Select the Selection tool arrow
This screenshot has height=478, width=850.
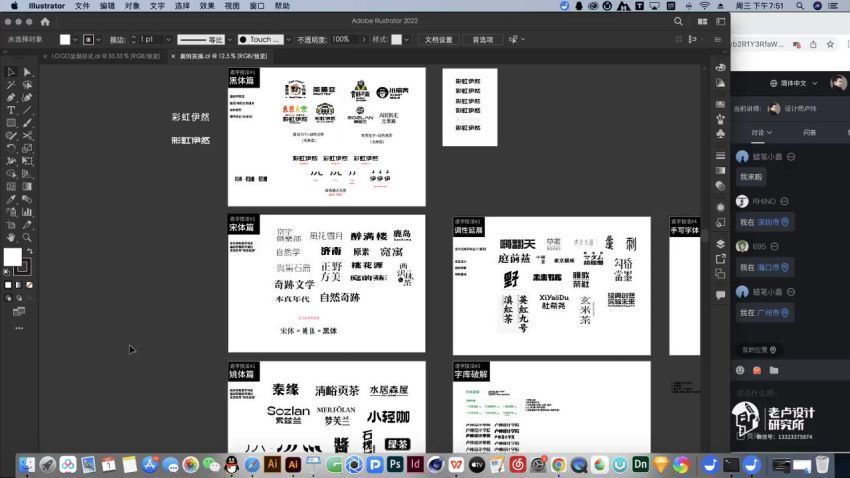[11, 72]
